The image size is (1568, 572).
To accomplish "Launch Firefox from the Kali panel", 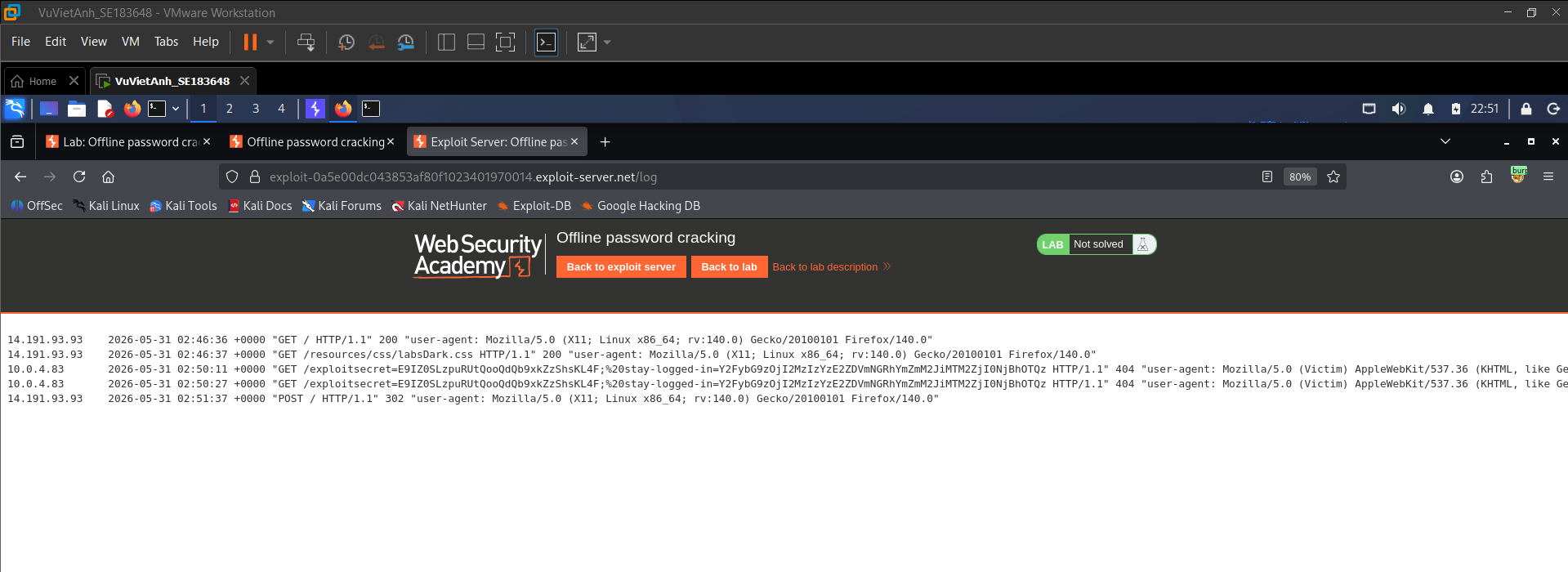I will tap(132, 109).
